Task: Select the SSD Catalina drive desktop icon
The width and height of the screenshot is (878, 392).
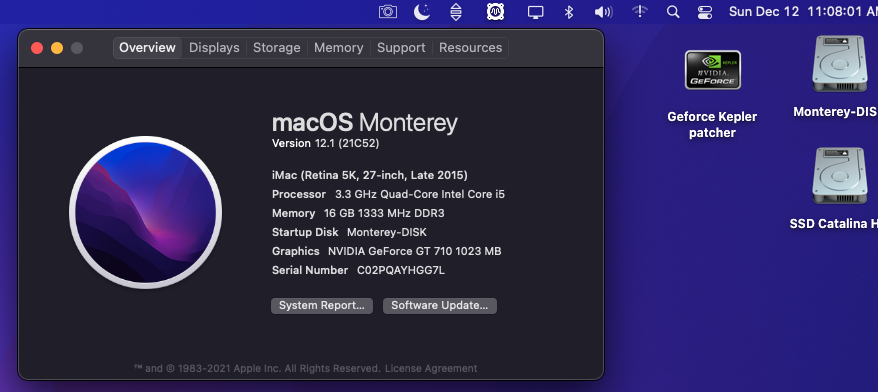Action: (839, 176)
